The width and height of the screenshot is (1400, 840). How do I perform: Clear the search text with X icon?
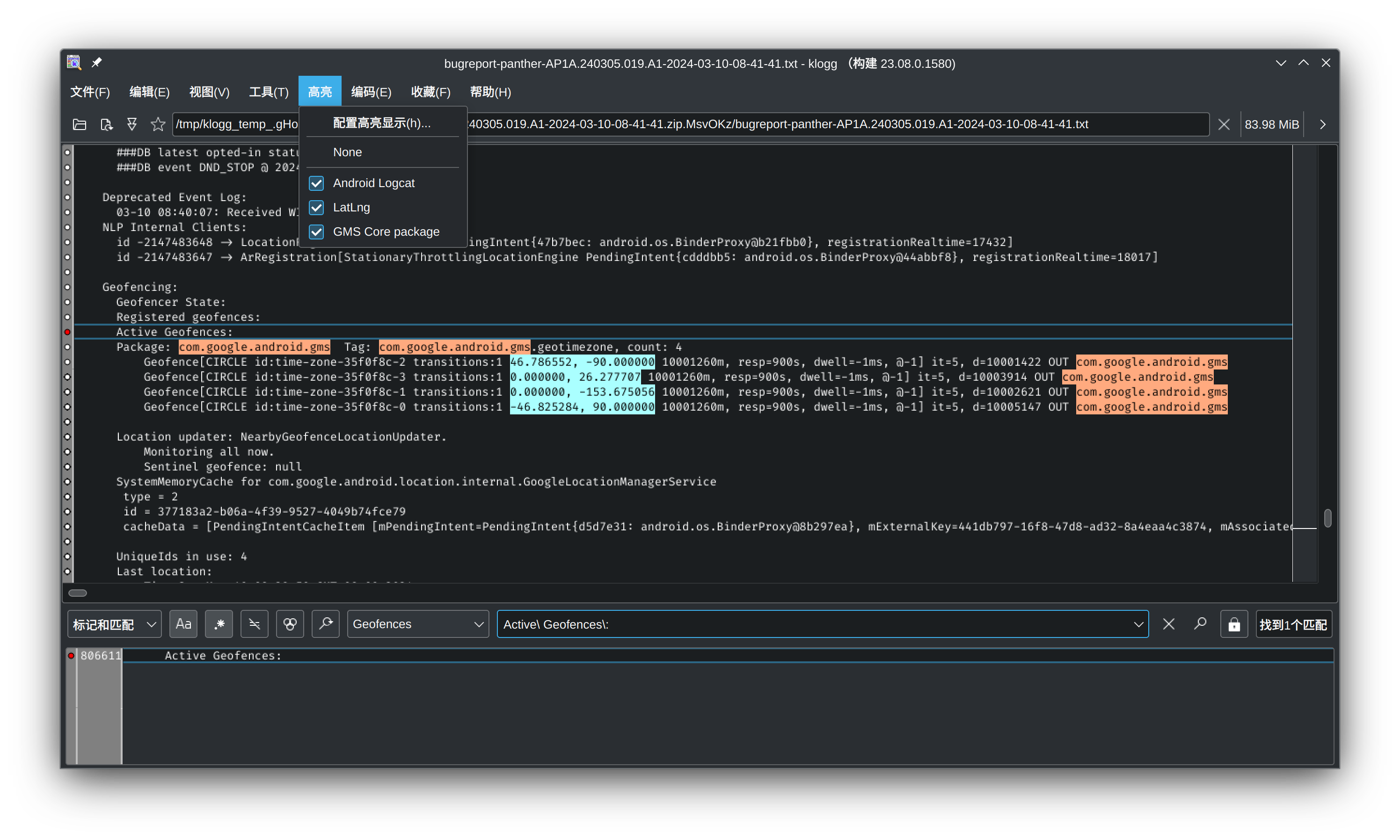[1168, 624]
